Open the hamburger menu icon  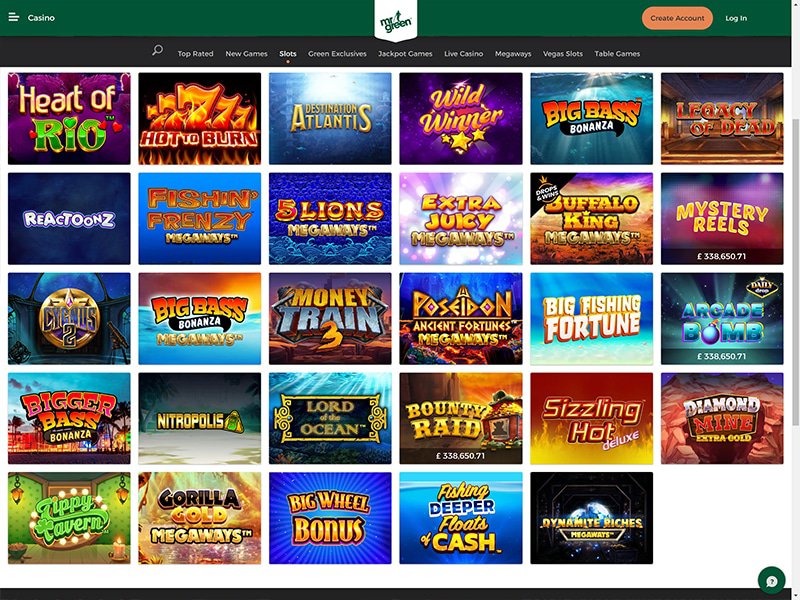[x=14, y=17]
